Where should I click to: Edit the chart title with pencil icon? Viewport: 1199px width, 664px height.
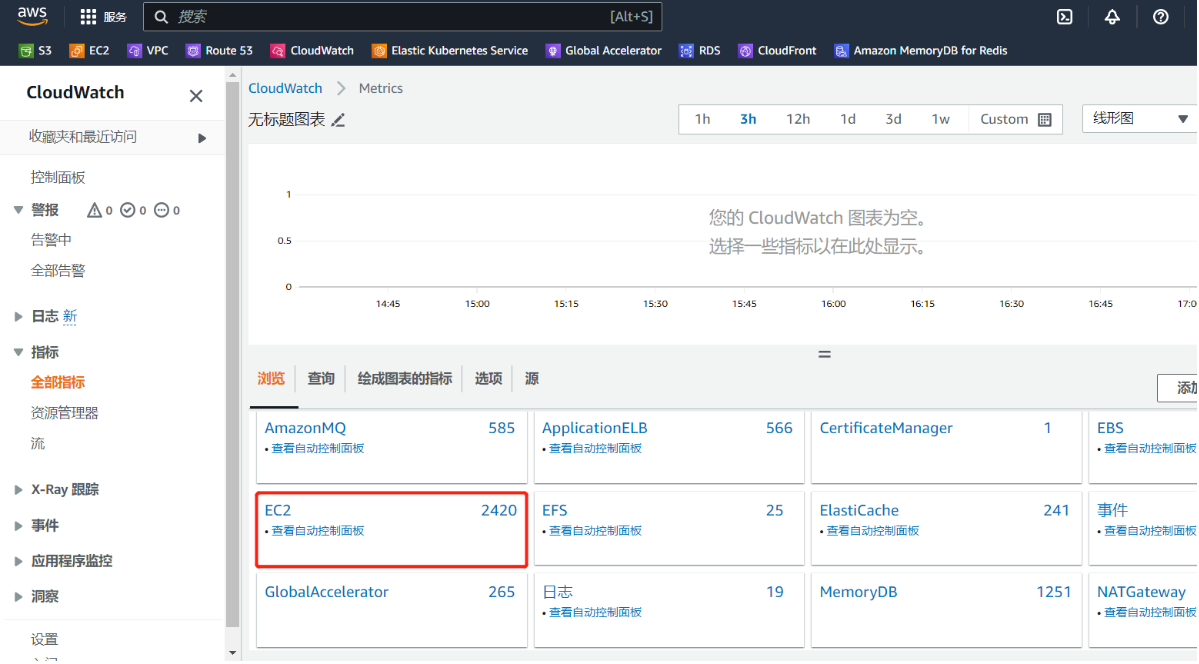click(x=338, y=120)
